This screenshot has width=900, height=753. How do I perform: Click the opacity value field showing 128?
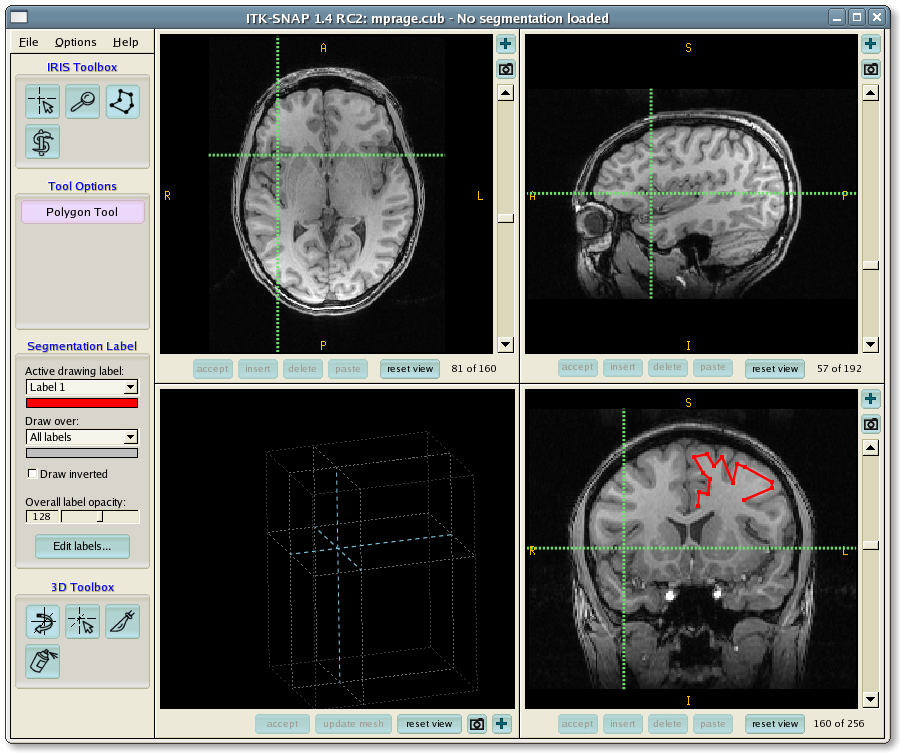42,517
